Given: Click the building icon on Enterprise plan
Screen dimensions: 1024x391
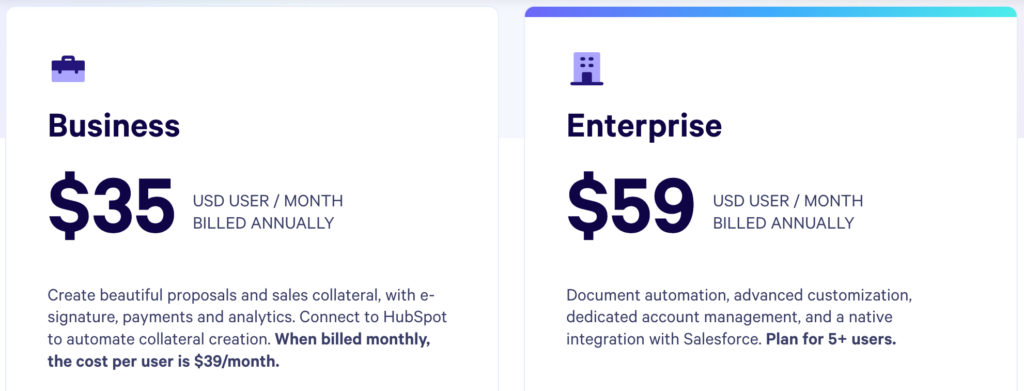Looking at the screenshot, I should tap(586, 69).
